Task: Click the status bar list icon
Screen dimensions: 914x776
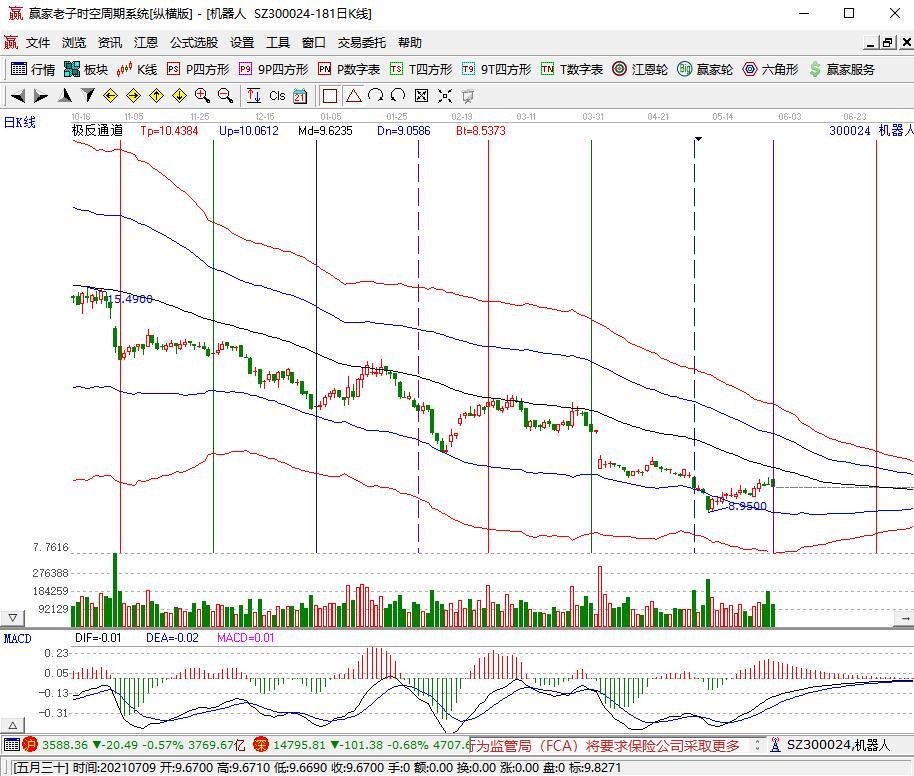Action: click(x=12, y=745)
